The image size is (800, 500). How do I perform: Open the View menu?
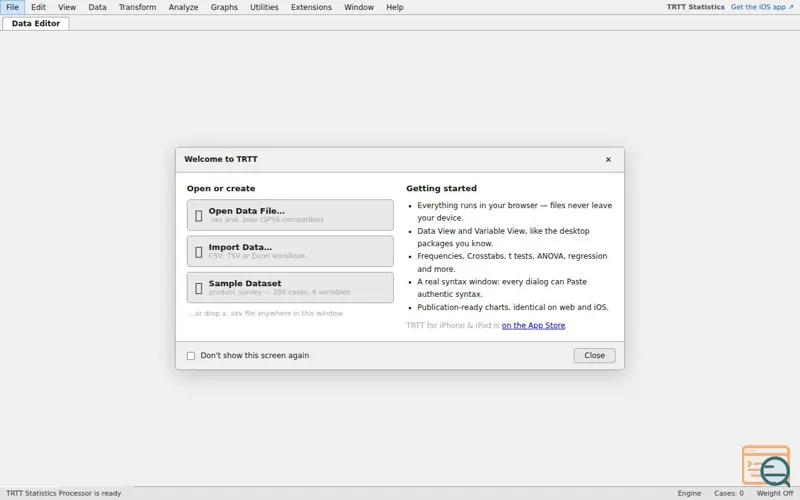[x=67, y=7]
